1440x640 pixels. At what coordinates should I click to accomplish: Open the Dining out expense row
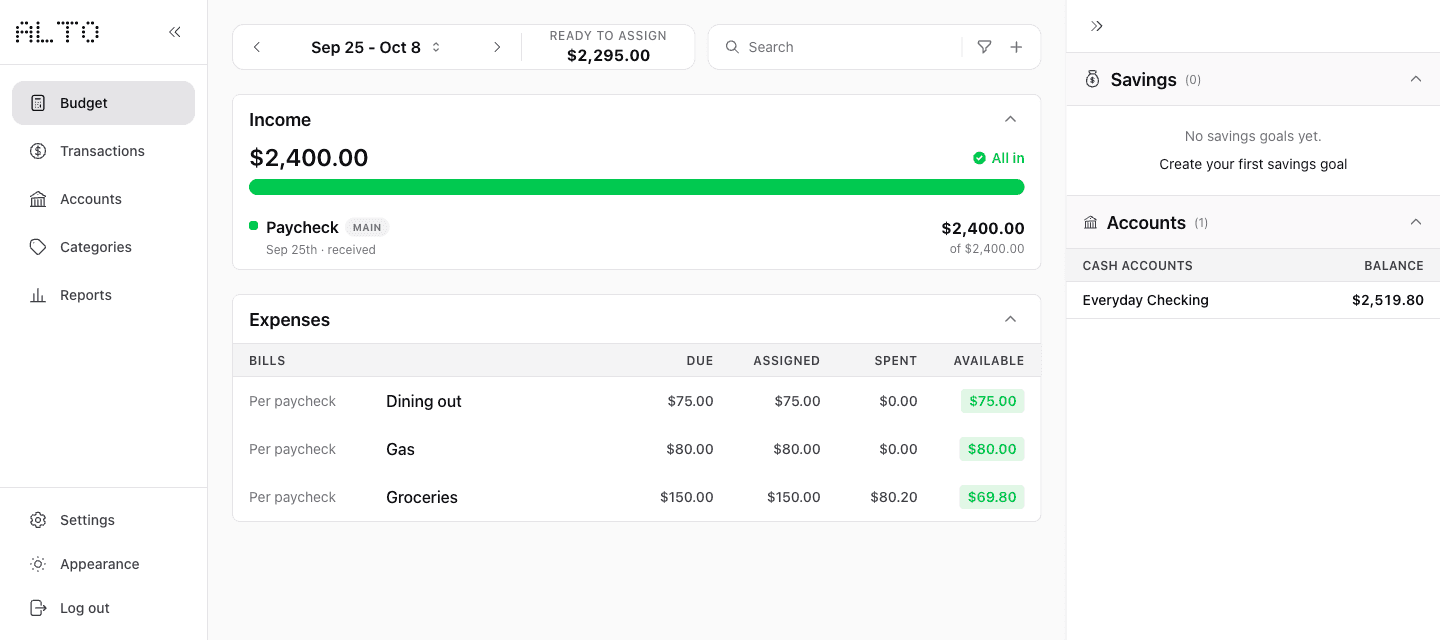click(636, 401)
